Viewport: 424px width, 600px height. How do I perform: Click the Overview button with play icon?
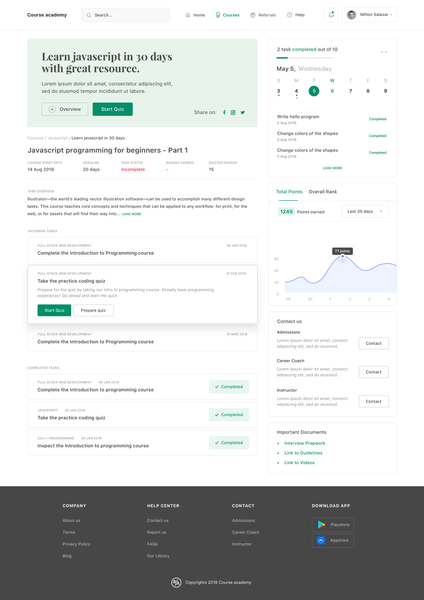65,109
